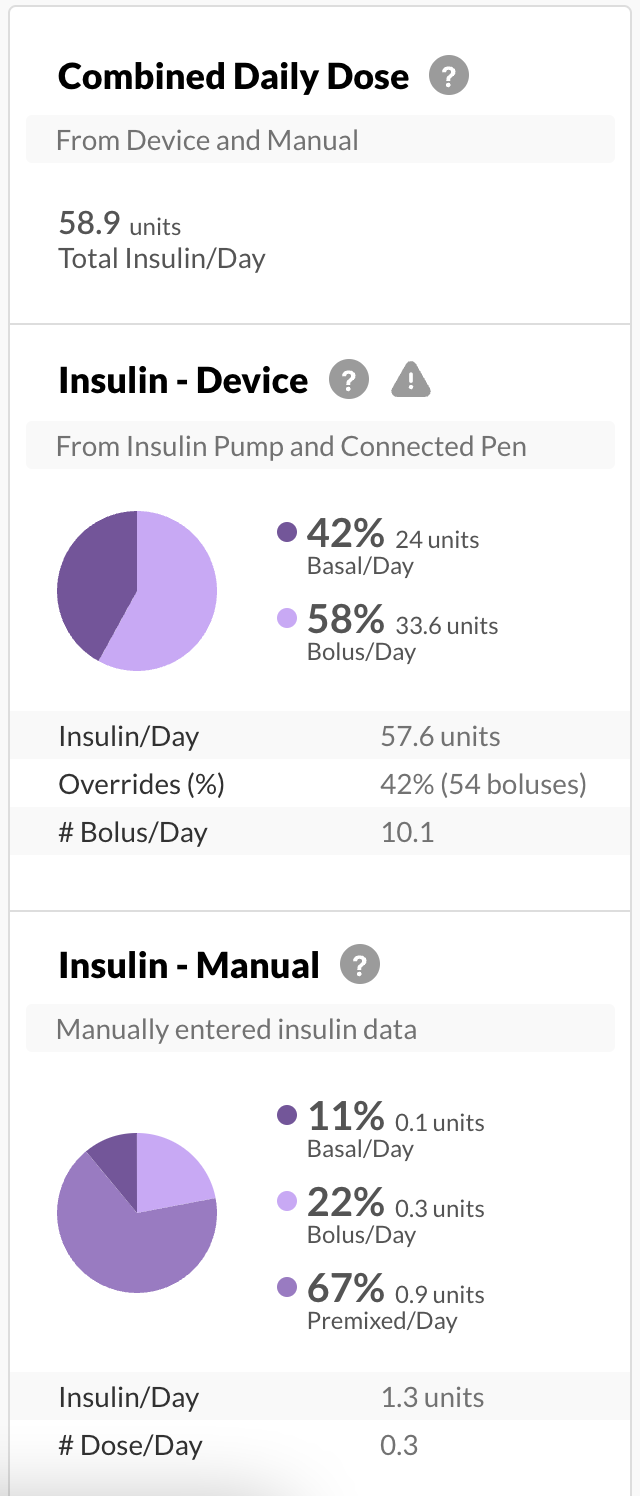Click the Insulin - Device question mark icon
This screenshot has width=640, height=1496.
coord(348,379)
